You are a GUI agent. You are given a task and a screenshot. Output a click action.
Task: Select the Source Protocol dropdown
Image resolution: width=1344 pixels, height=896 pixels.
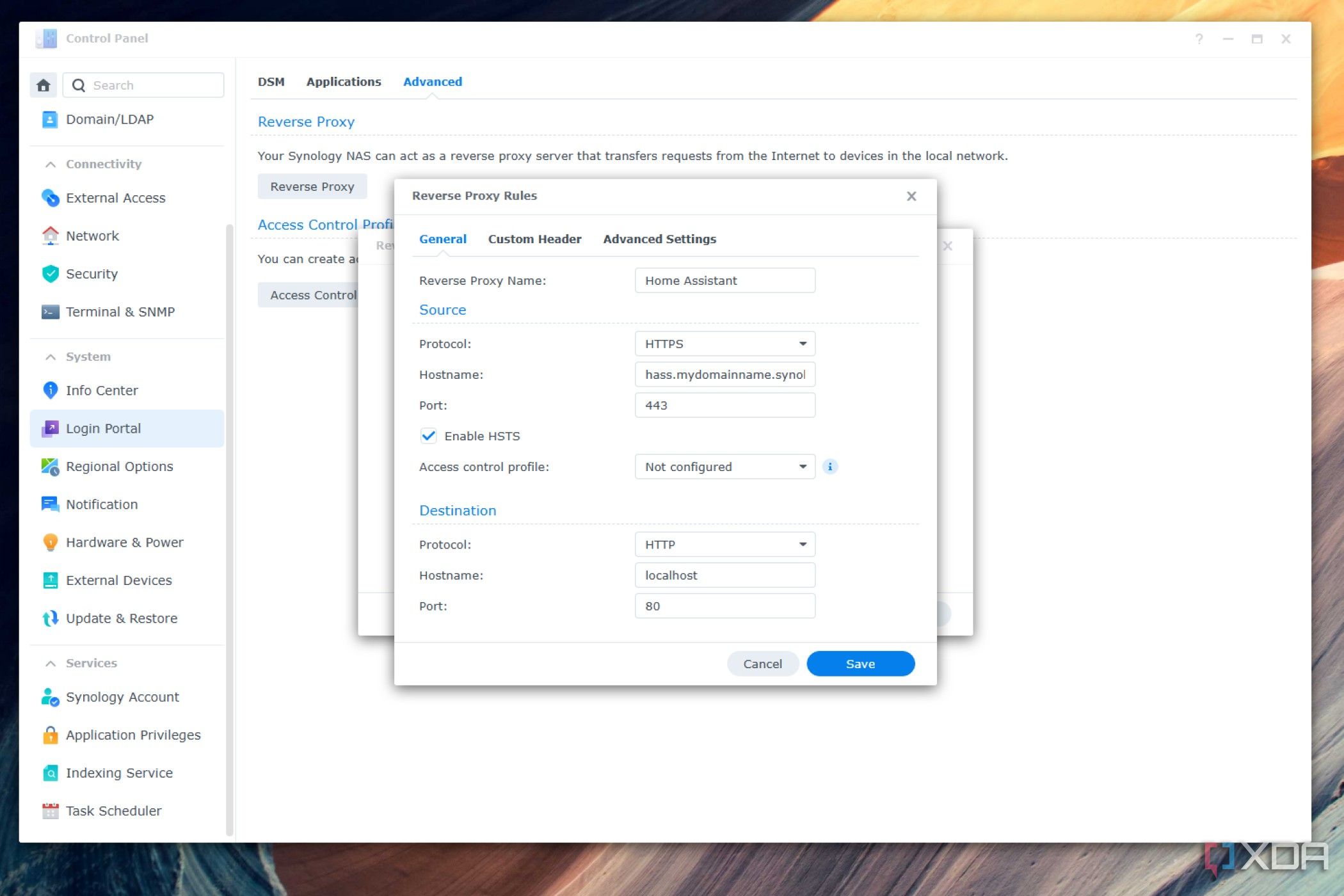click(x=725, y=343)
